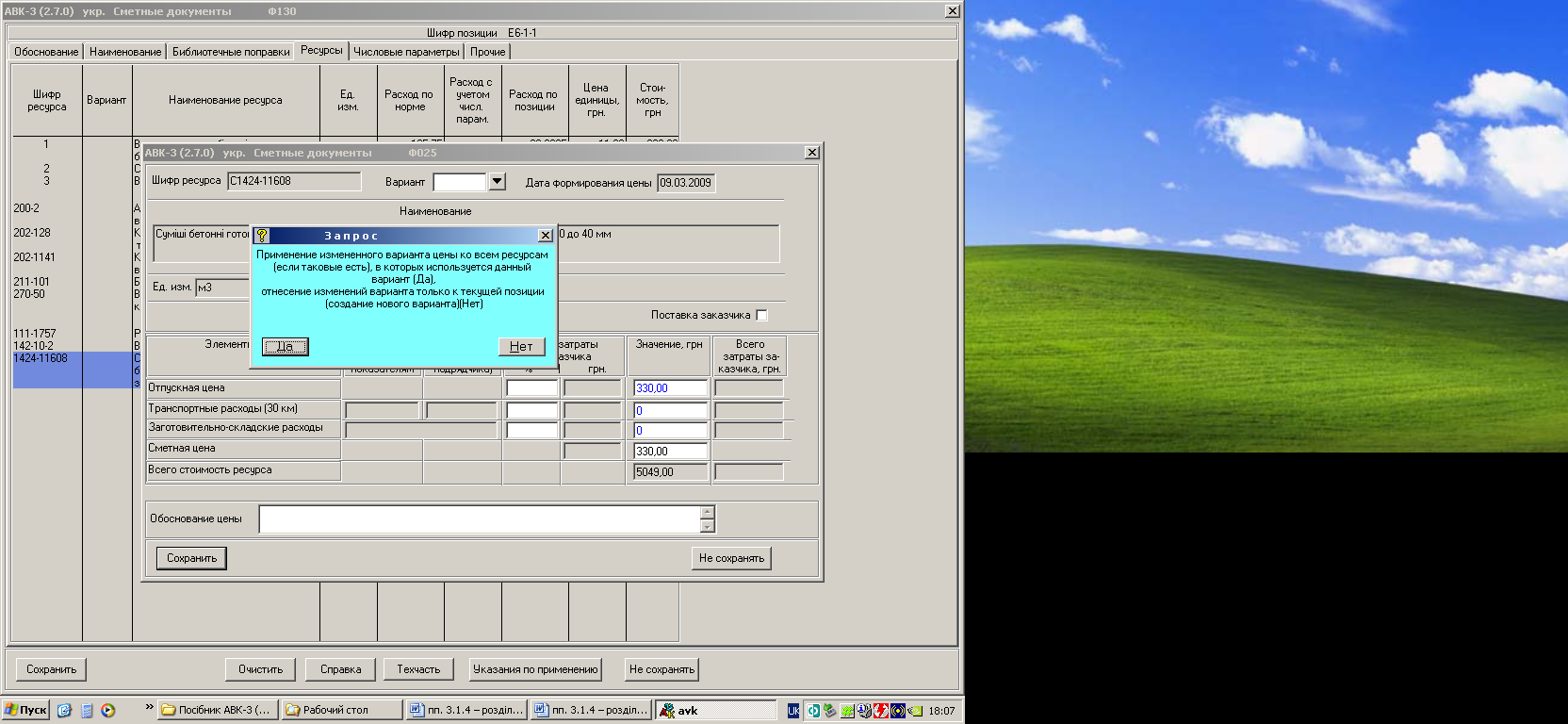Click the Шифр ресурса column header
Screen dimensions: 1568x724
46,101
